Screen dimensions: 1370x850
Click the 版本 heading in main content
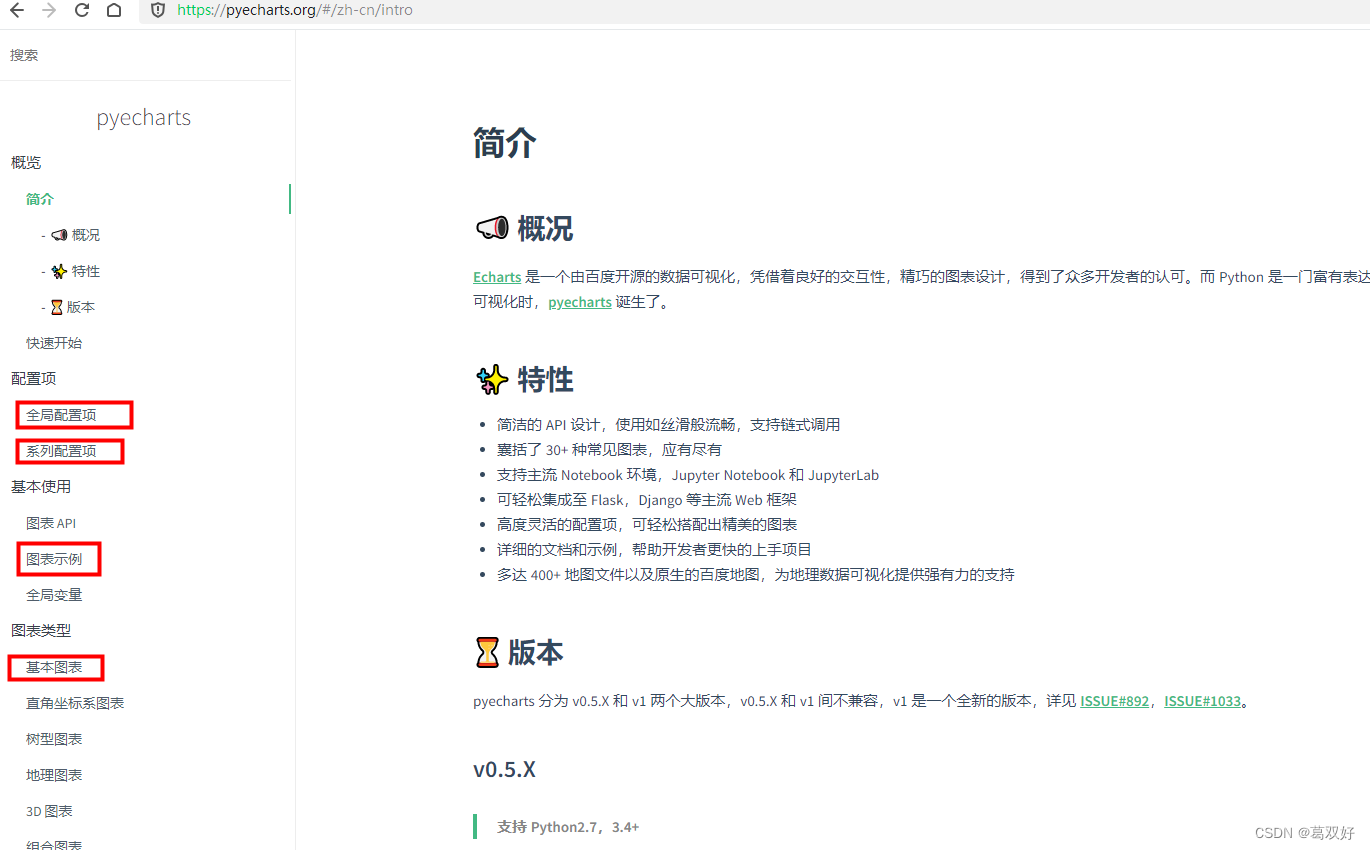click(x=536, y=653)
